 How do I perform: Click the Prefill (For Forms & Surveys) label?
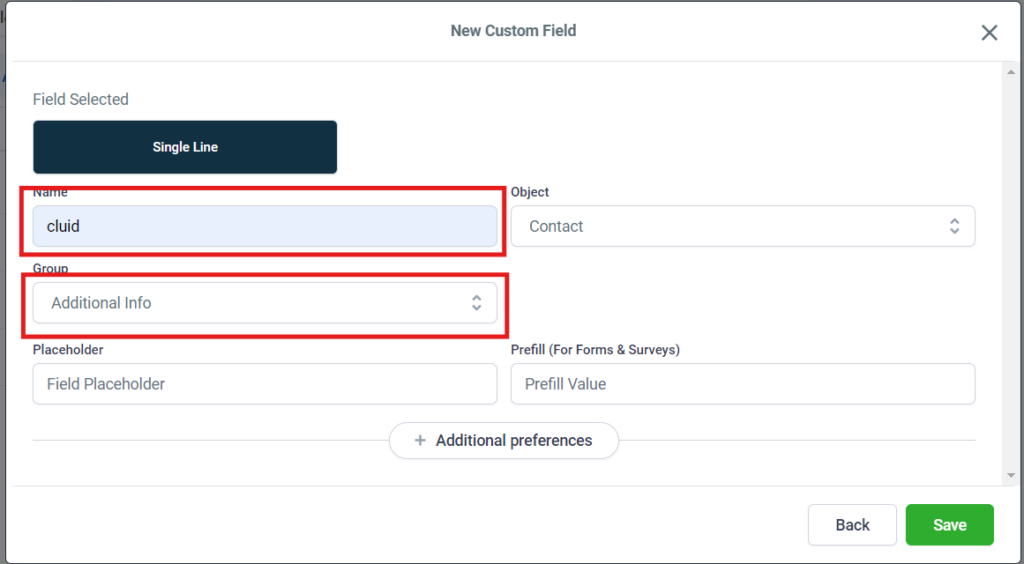[x=595, y=350]
